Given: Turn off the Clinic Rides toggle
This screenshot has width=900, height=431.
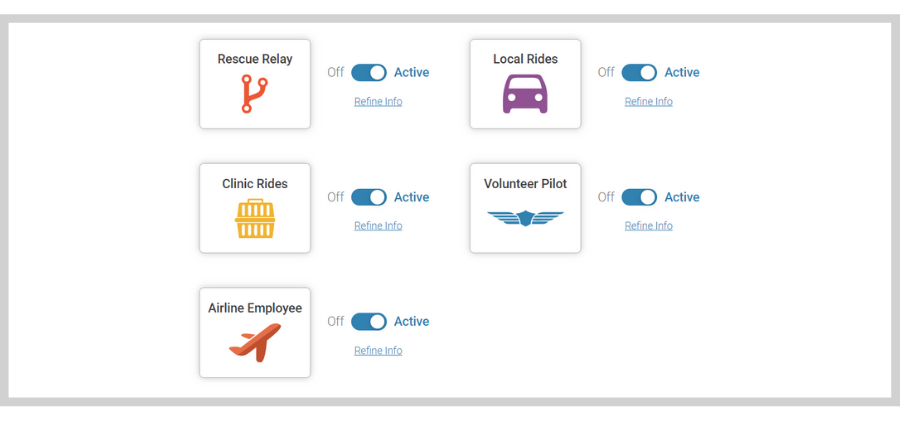Looking at the screenshot, I should pos(368,197).
